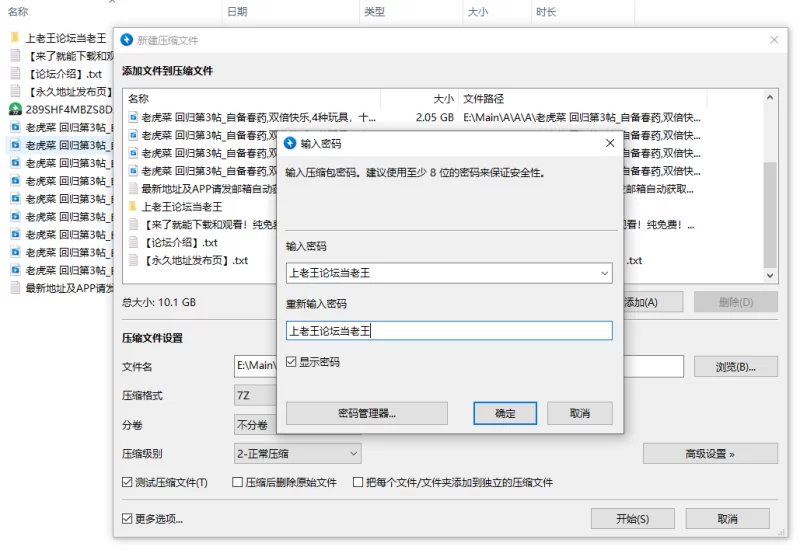Image resolution: width=800 pixels, height=550 pixels.
Task: Expand the 输入密码 combo box dropdown
Action: (603, 273)
